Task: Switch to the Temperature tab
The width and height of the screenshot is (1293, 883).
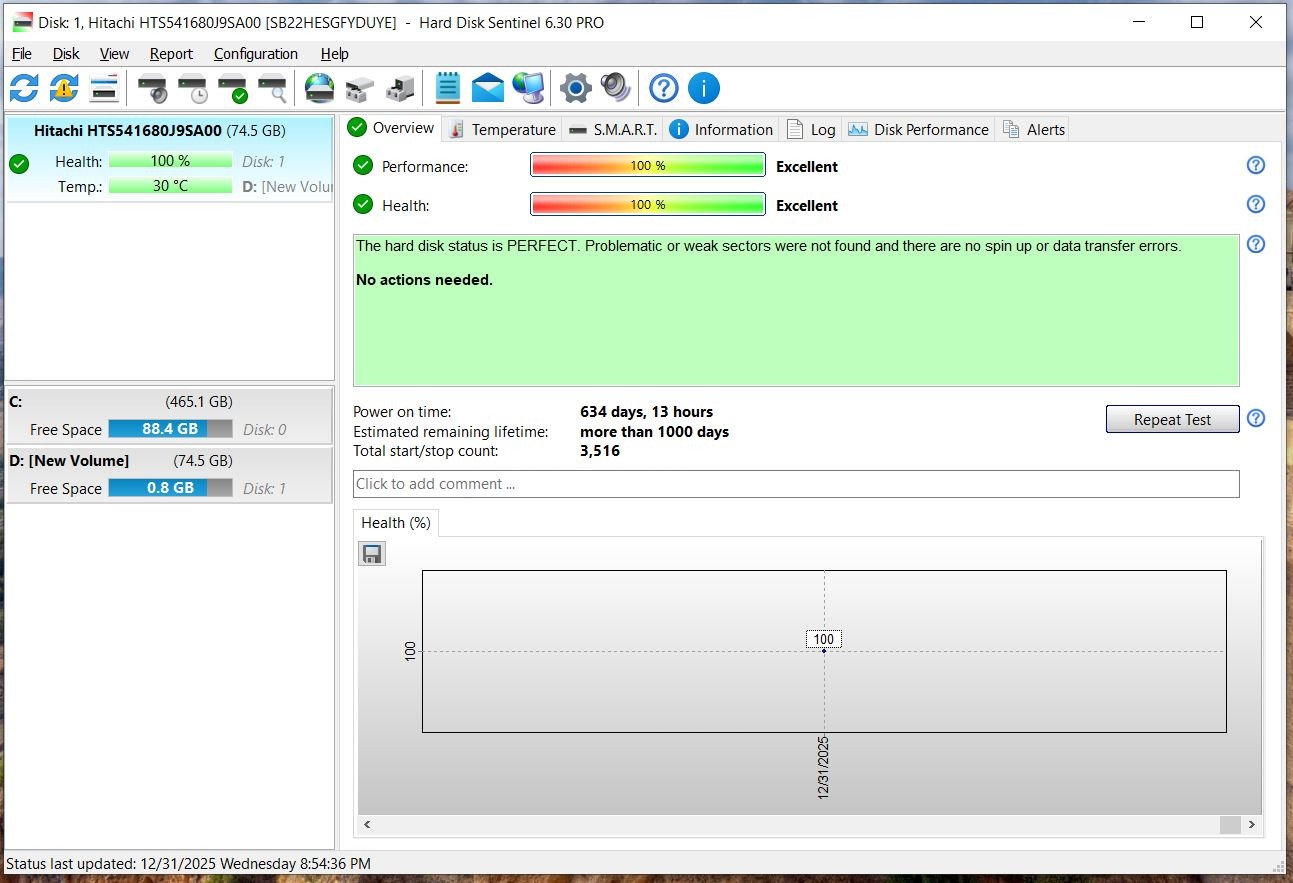Action: [x=502, y=129]
